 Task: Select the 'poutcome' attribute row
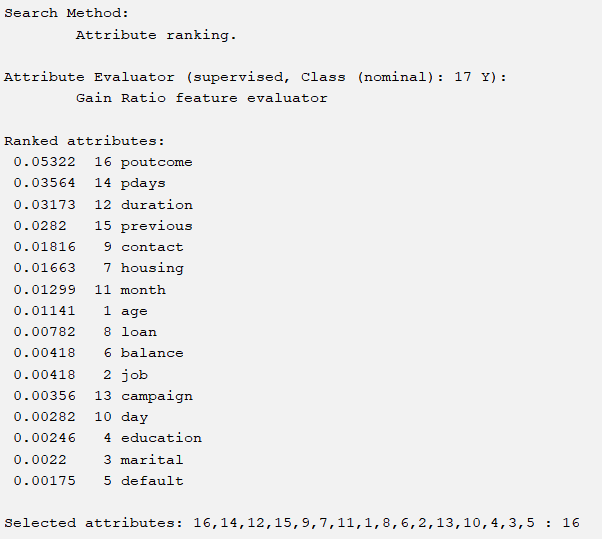tap(156, 162)
